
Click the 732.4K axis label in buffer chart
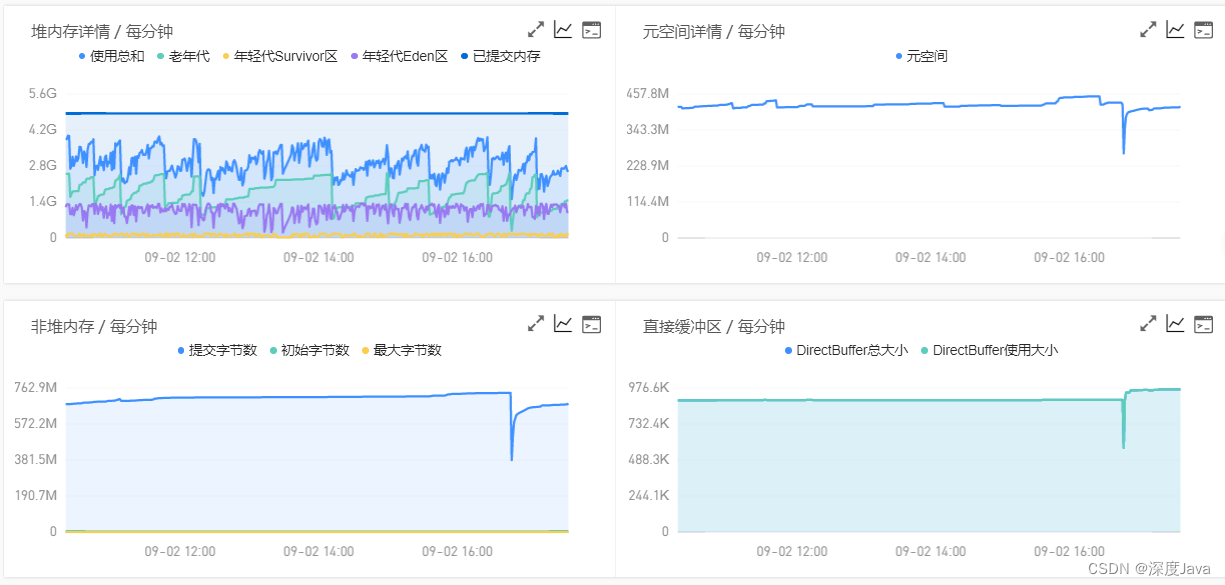point(648,423)
